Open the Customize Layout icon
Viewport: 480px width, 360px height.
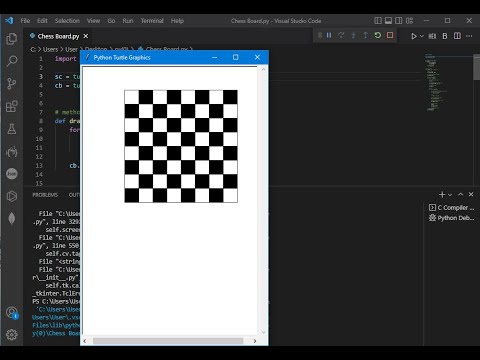(x=409, y=21)
